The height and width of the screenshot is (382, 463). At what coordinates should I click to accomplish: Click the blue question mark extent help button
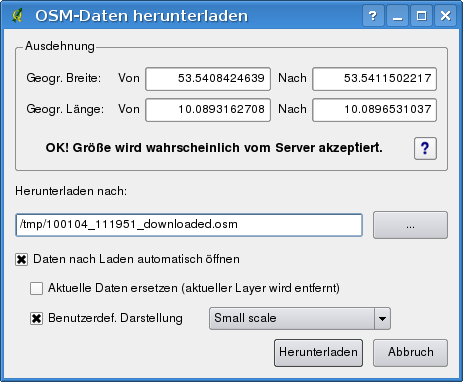tap(425, 148)
